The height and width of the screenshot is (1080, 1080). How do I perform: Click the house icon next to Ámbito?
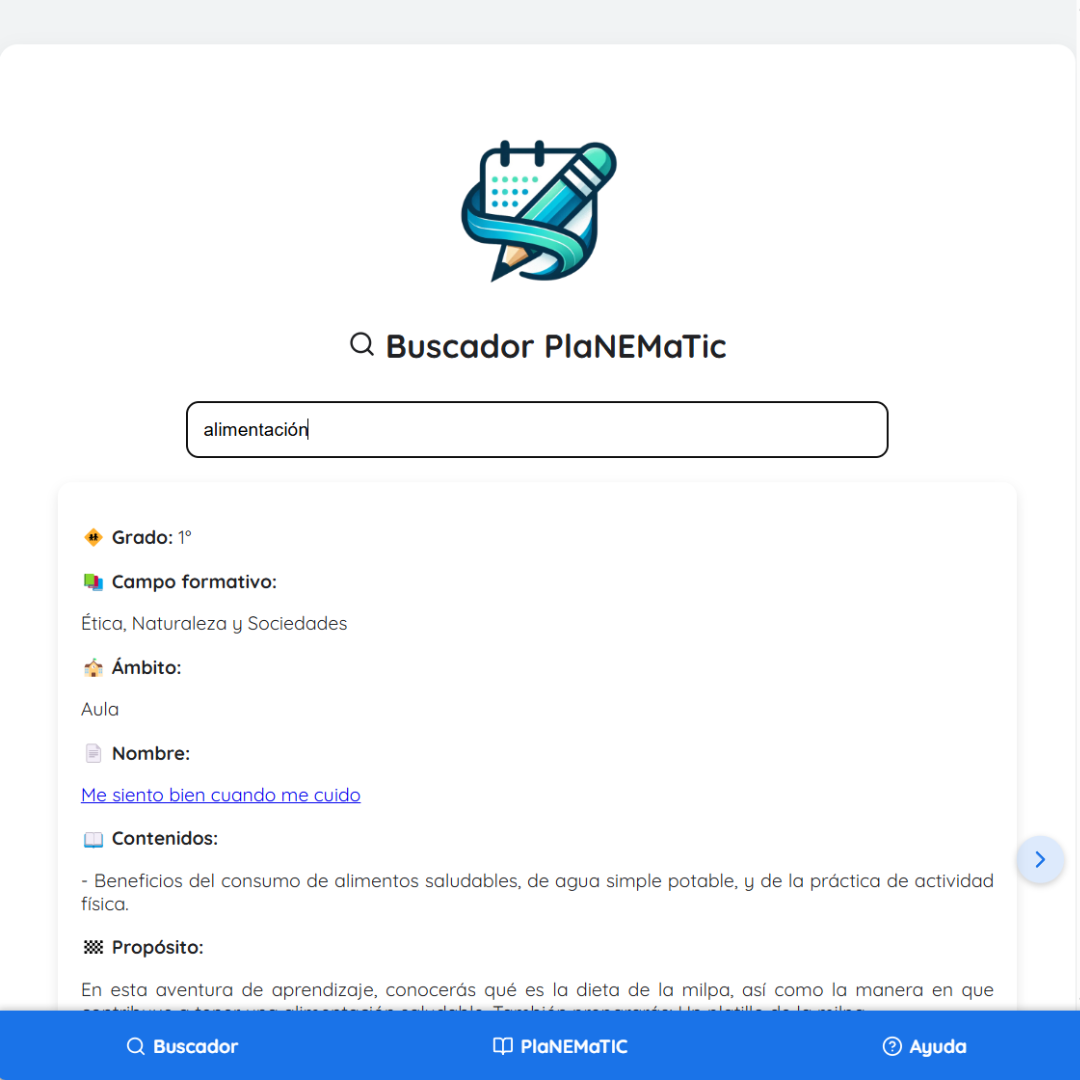tap(93, 667)
